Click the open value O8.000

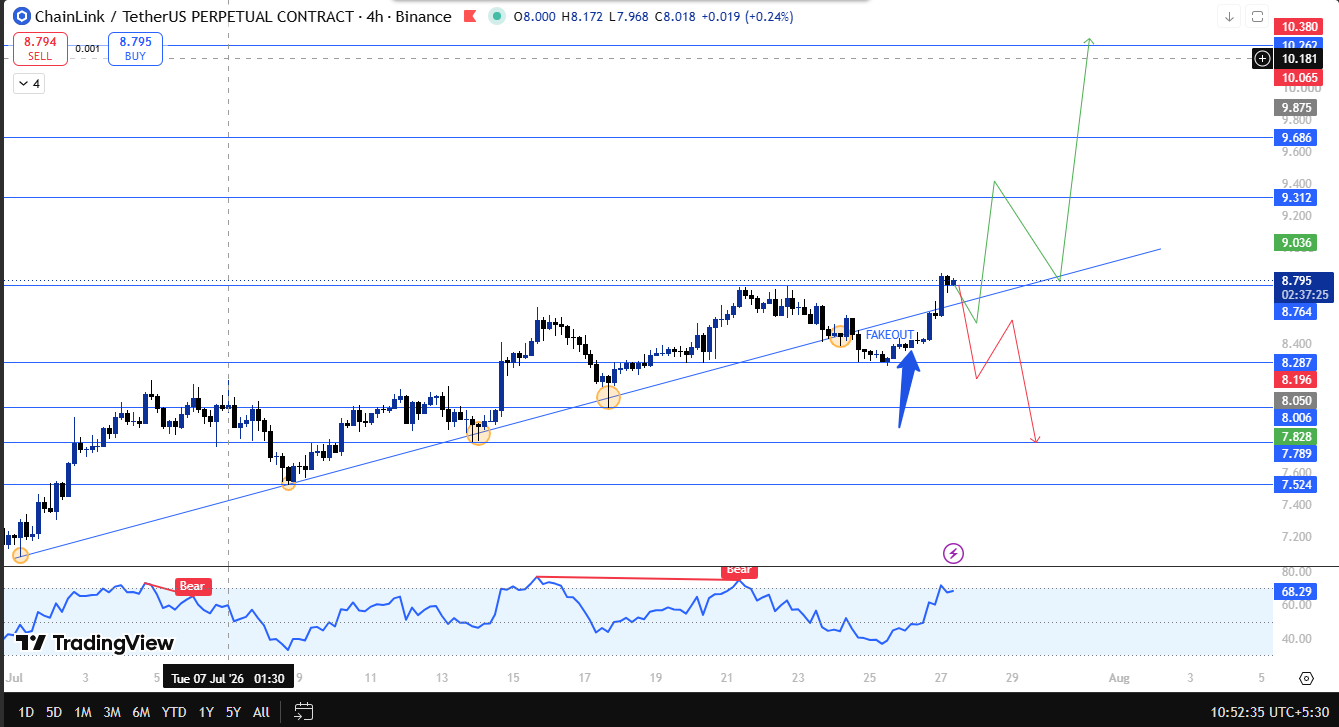[x=534, y=17]
